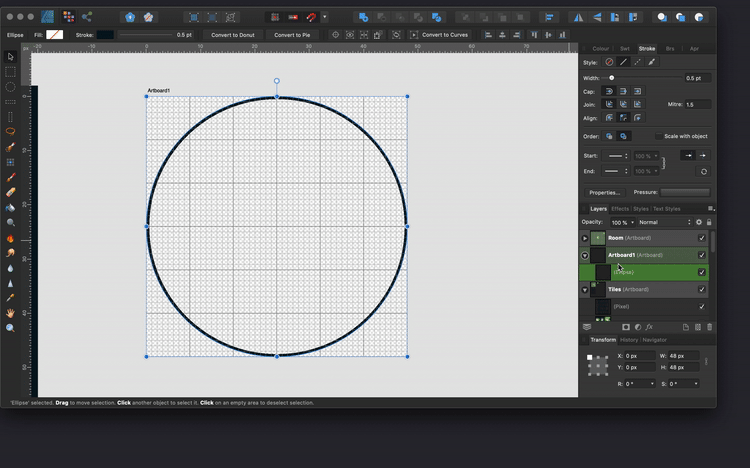
Task: Open the layer Opacity dropdown
Action: [x=632, y=223]
